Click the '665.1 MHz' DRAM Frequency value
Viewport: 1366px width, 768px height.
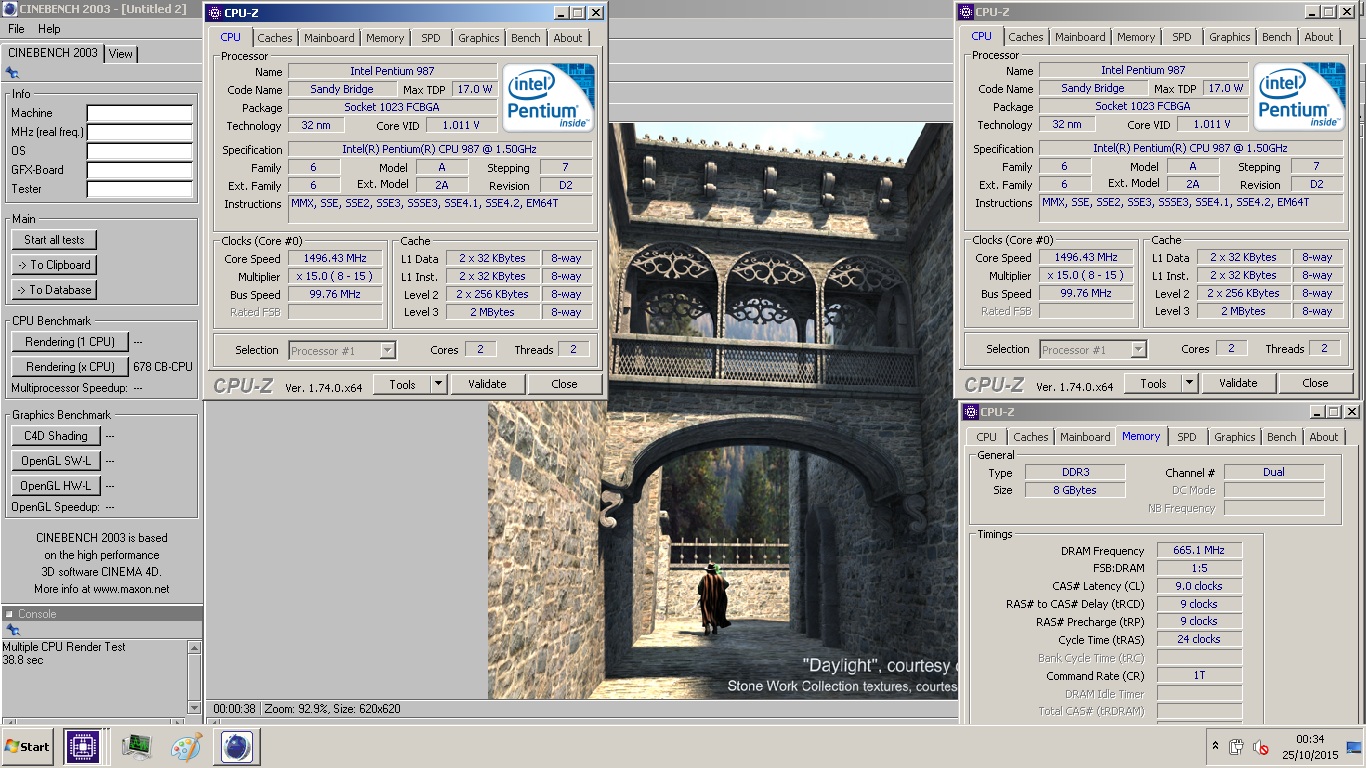point(1199,551)
